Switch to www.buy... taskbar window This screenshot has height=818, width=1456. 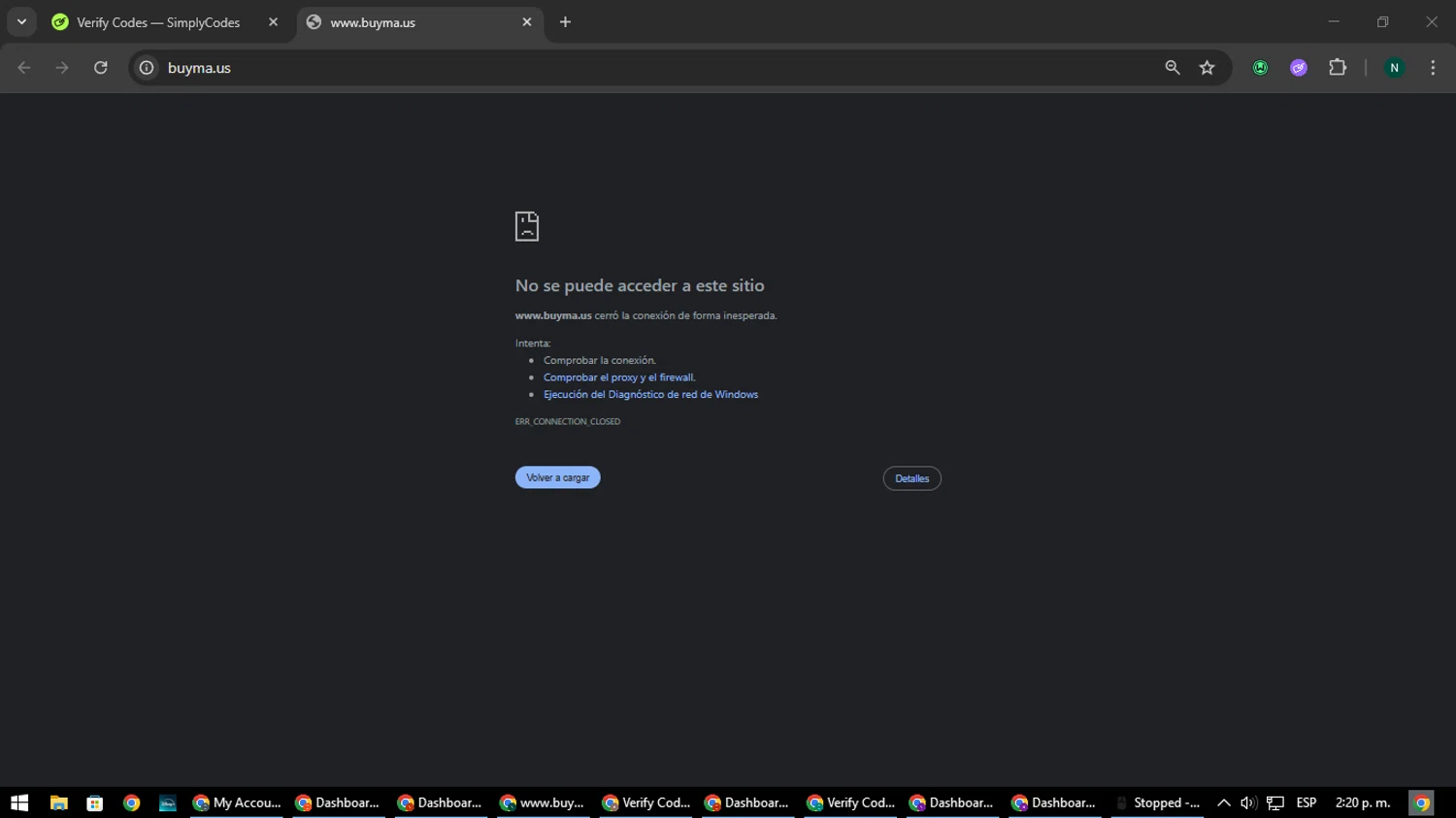click(x=543, y=802)
